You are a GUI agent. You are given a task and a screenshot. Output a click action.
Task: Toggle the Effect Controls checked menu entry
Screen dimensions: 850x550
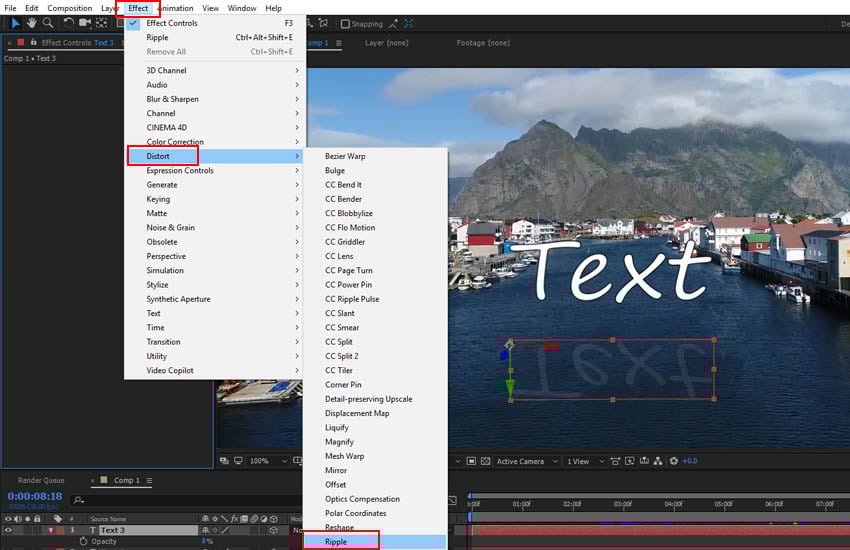(x=171, y=23)
